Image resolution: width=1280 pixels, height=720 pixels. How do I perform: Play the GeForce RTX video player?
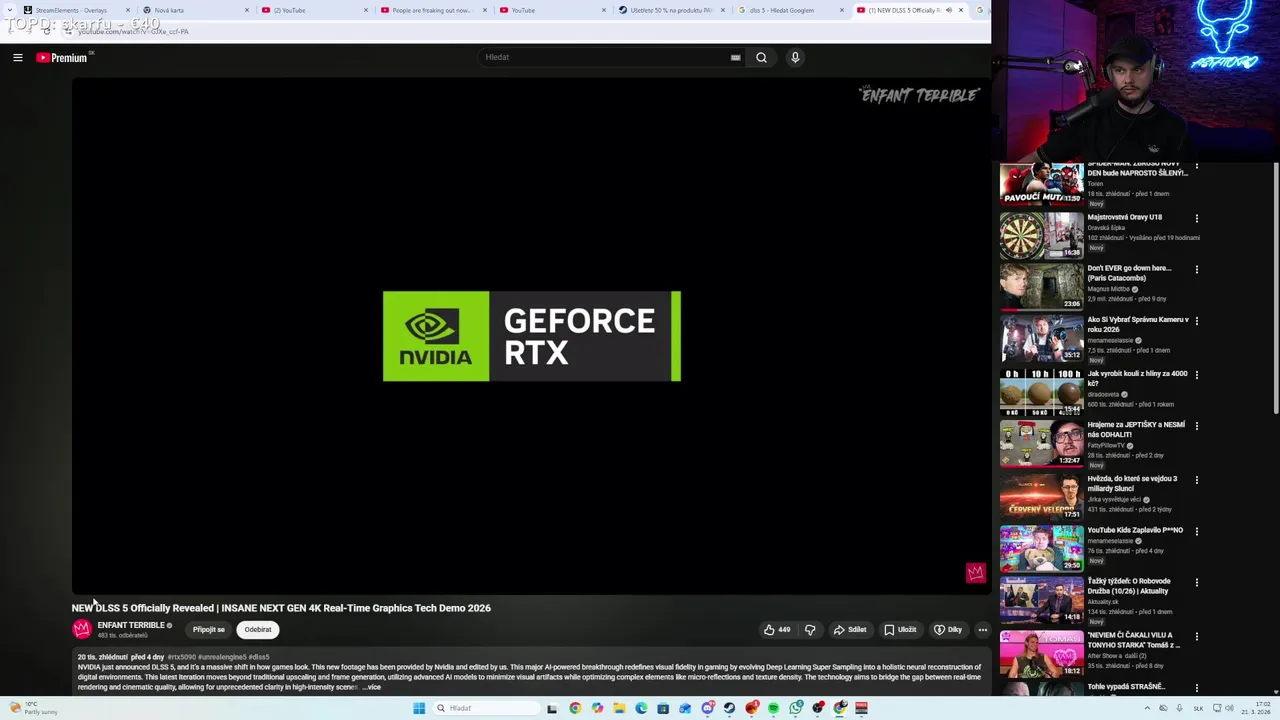coord(531,336)
